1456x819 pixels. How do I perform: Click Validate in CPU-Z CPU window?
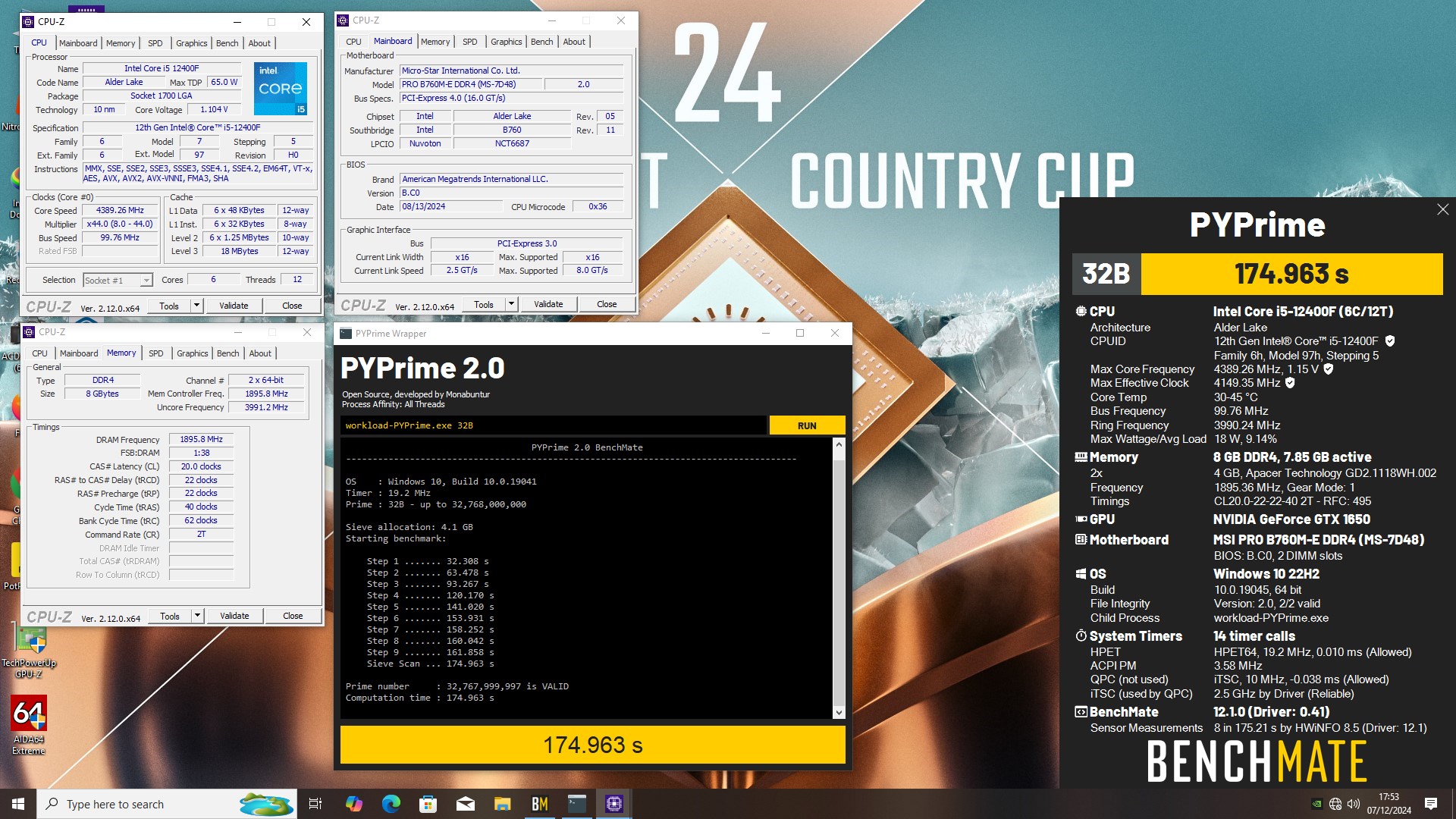coord(234,306)
